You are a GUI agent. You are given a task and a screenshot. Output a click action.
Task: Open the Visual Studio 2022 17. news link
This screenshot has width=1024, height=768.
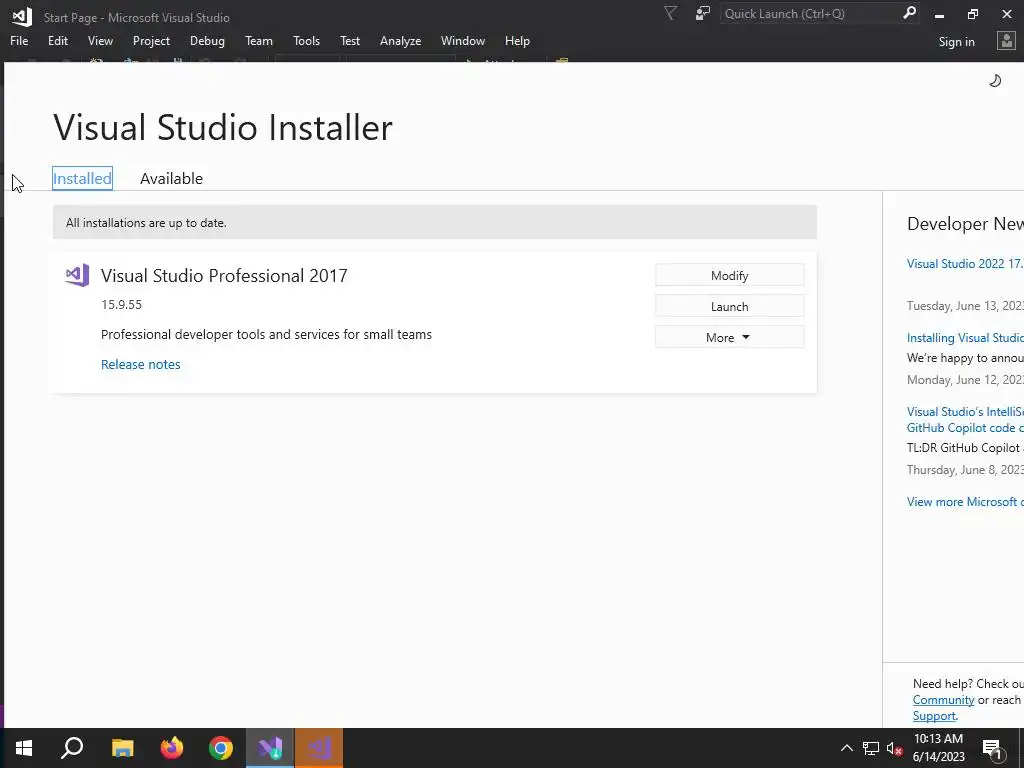pyautogui.click(x=965, y=264)
